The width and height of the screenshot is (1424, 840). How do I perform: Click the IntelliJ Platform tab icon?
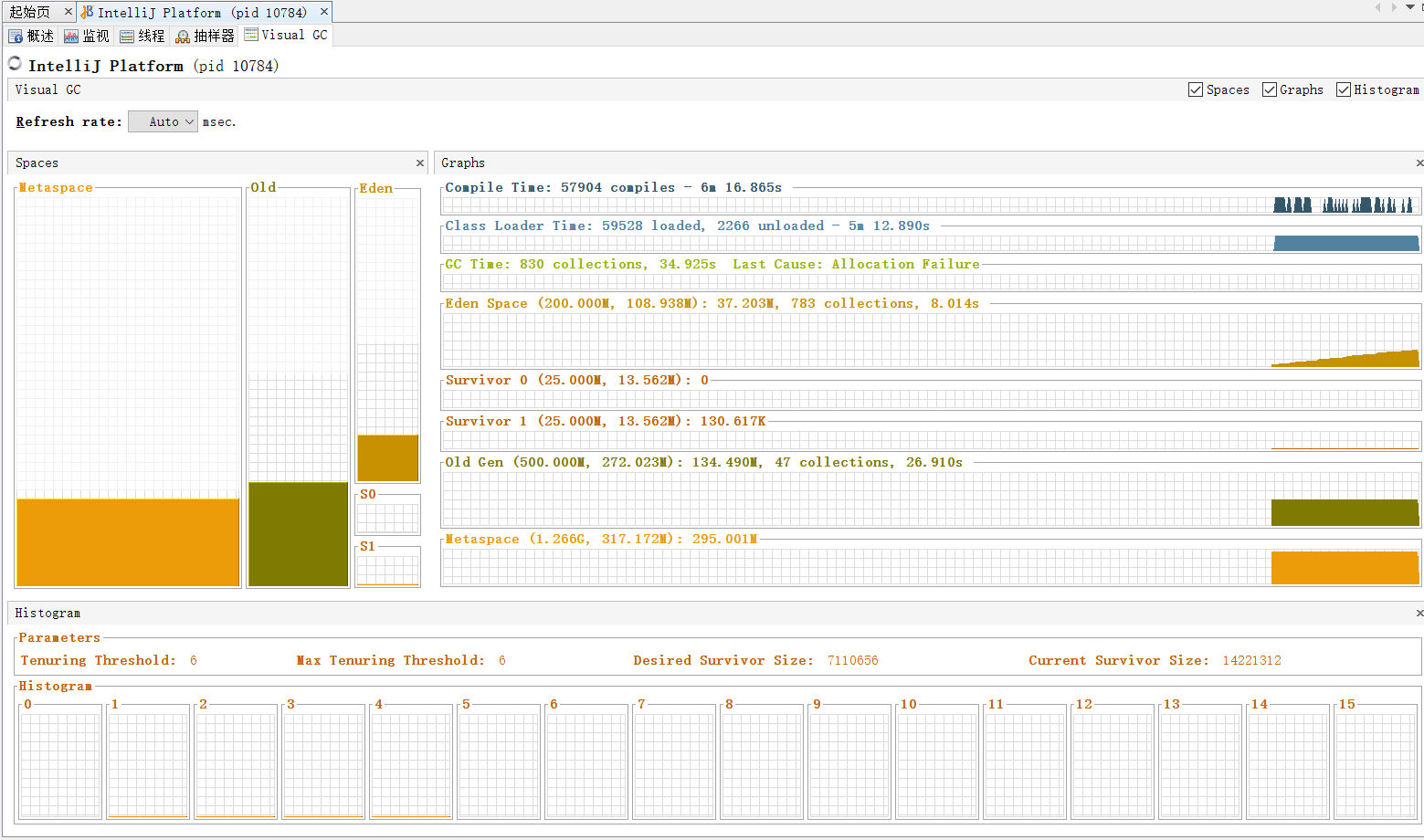point(87,12)
